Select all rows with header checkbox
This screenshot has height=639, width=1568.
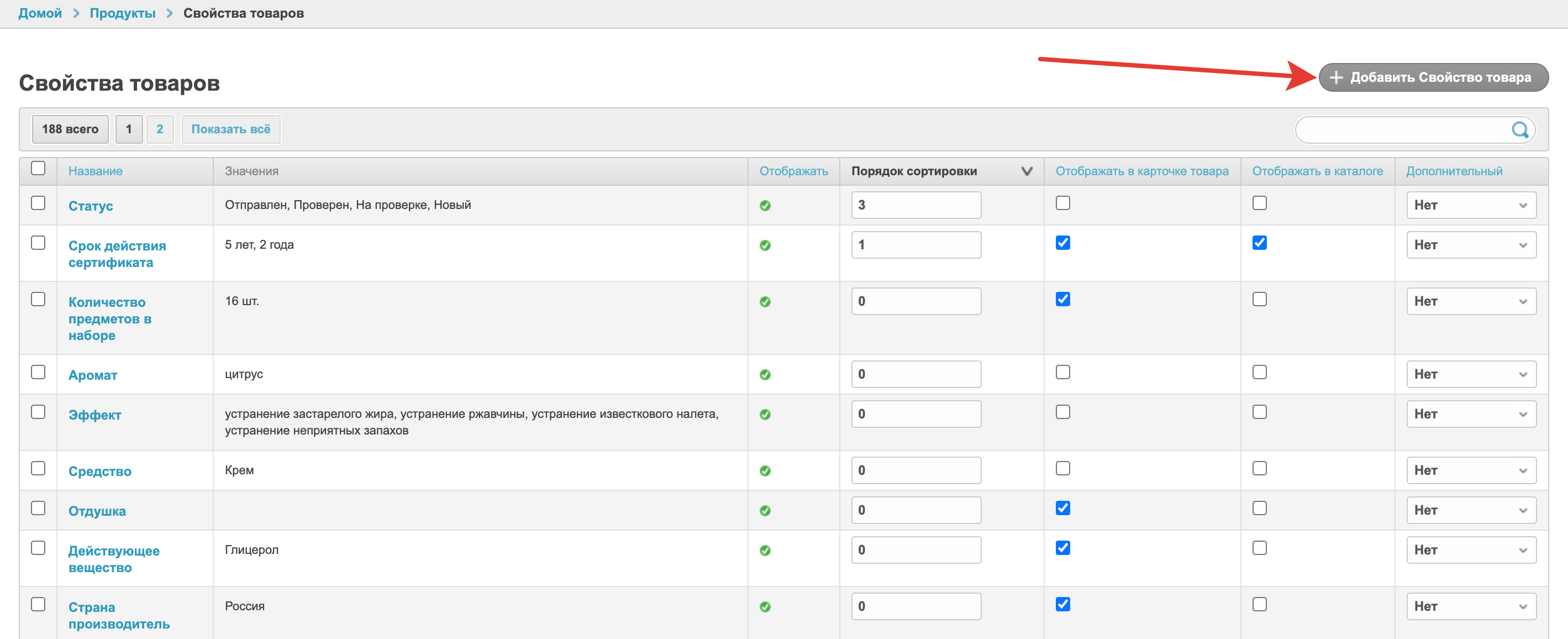(38, 168)
